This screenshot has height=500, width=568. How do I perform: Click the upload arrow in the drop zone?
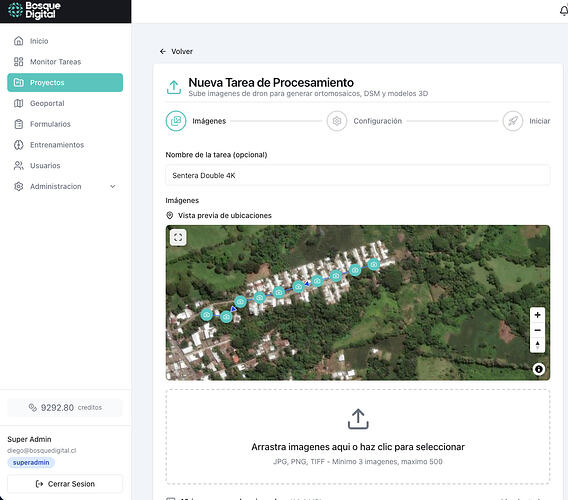coord(358,419)
